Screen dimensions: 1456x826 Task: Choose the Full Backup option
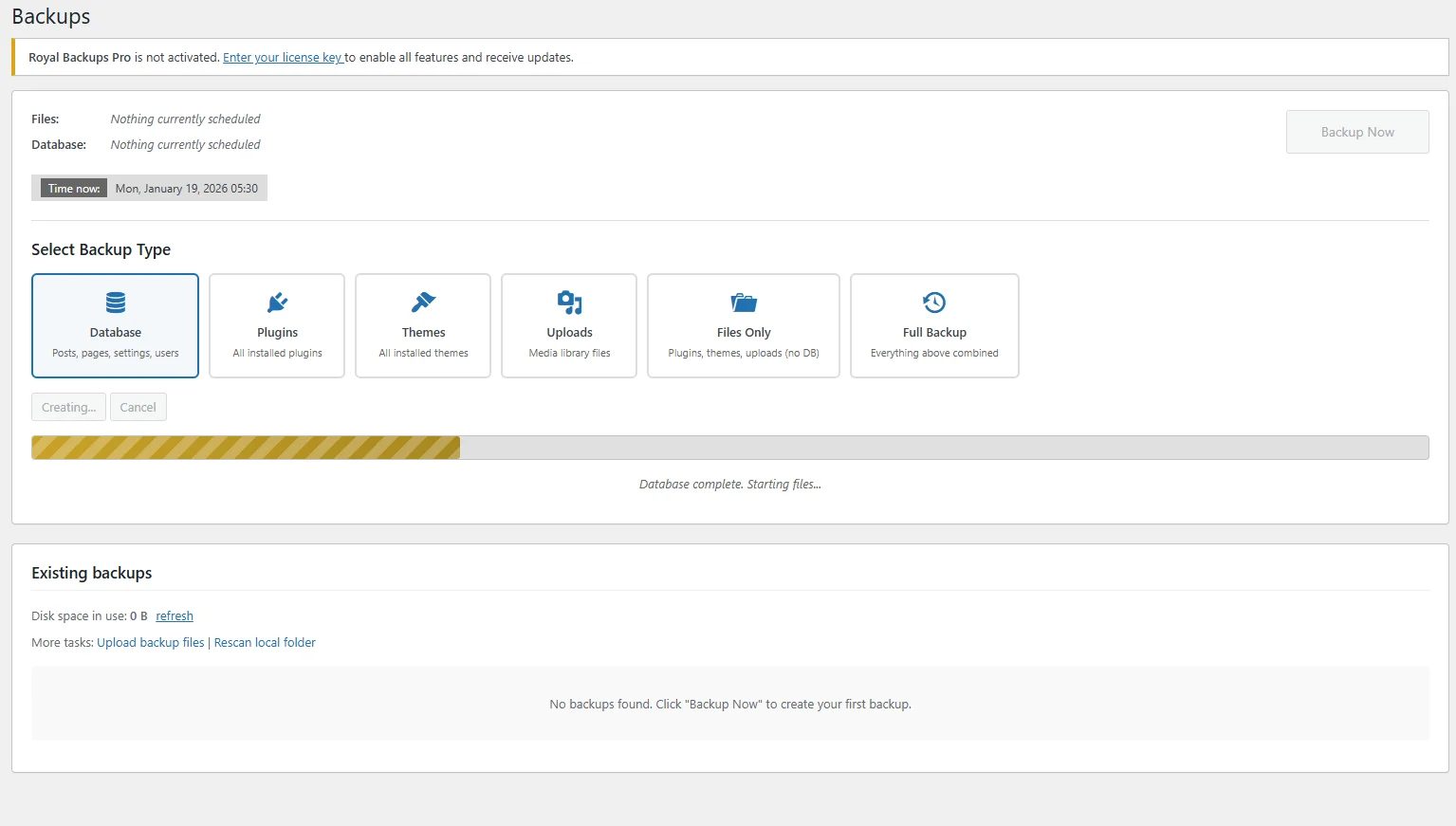933,325
